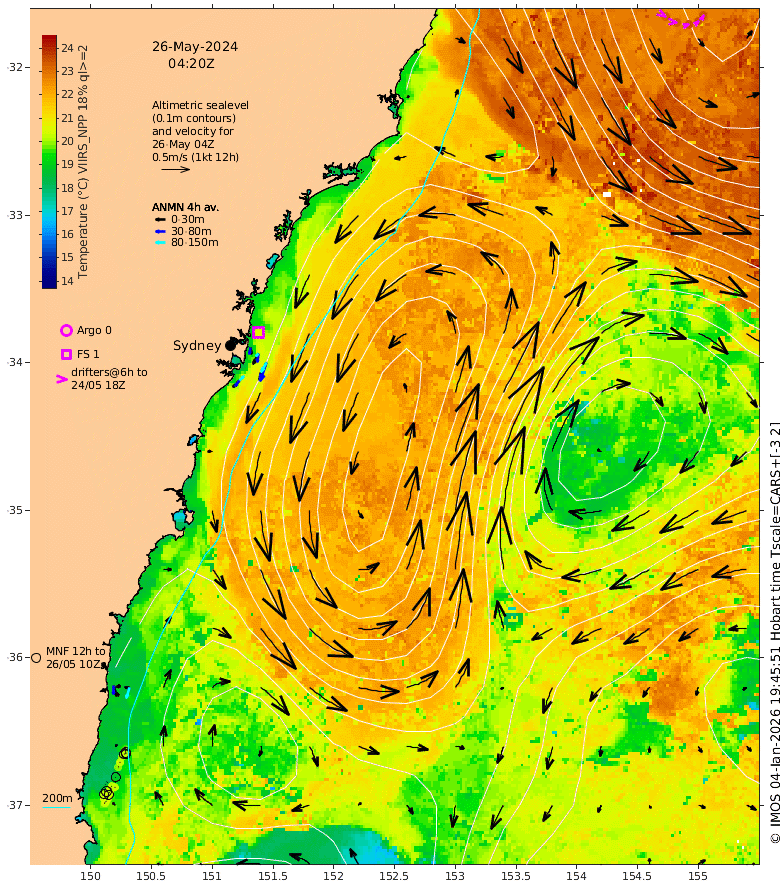
Task: Click the magenta square marker near Sydney
Action: [x=258, y=332]
